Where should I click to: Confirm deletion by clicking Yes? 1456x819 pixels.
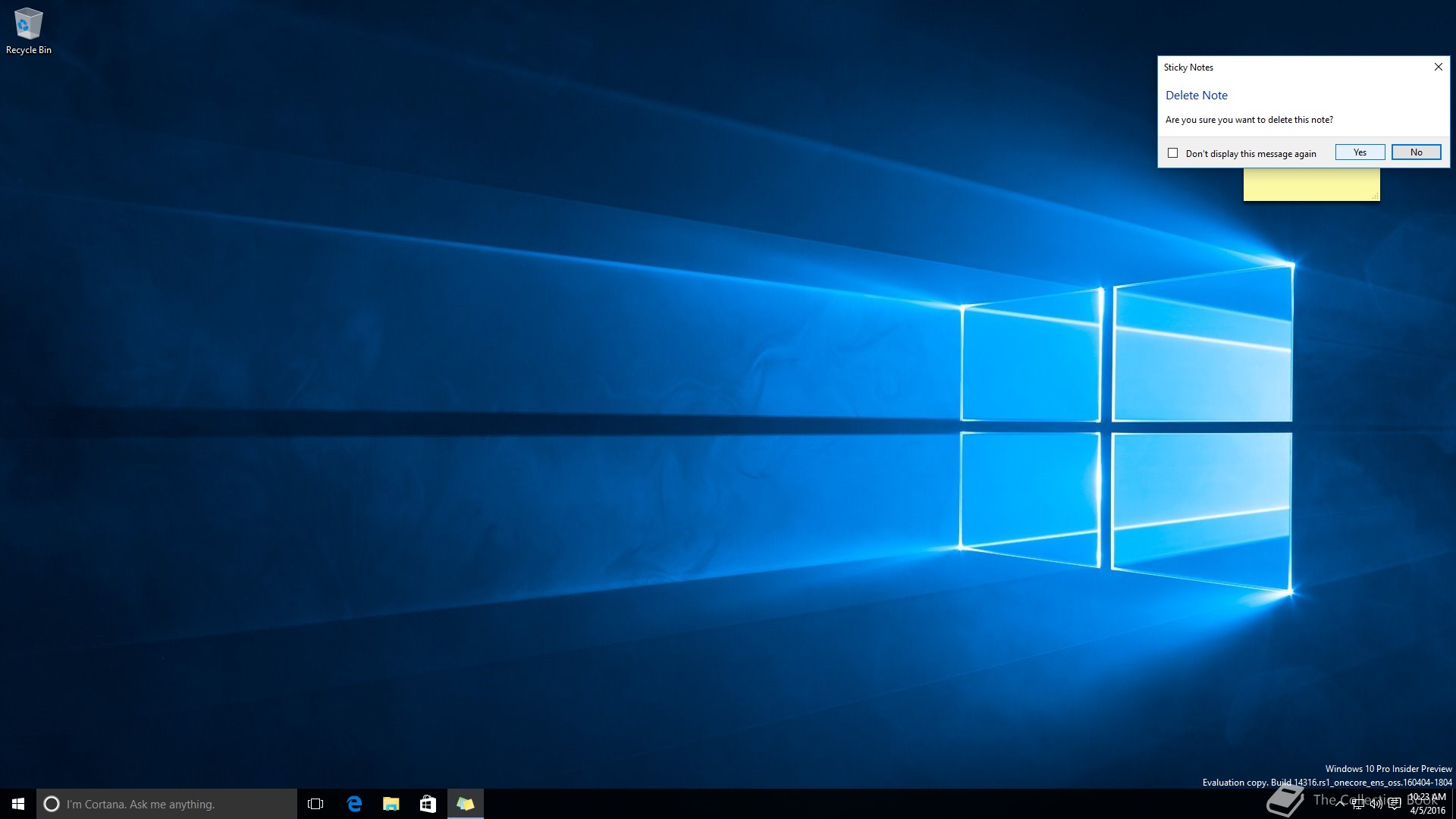[x=1360, y=152]
